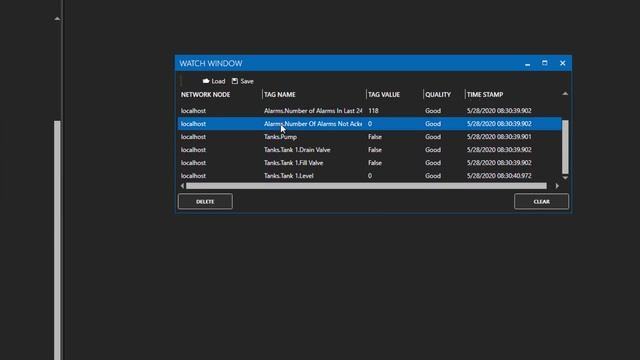640x360 pixels.
Task: Click the table scrollbar up arrow
Action: tap(565, 94)
